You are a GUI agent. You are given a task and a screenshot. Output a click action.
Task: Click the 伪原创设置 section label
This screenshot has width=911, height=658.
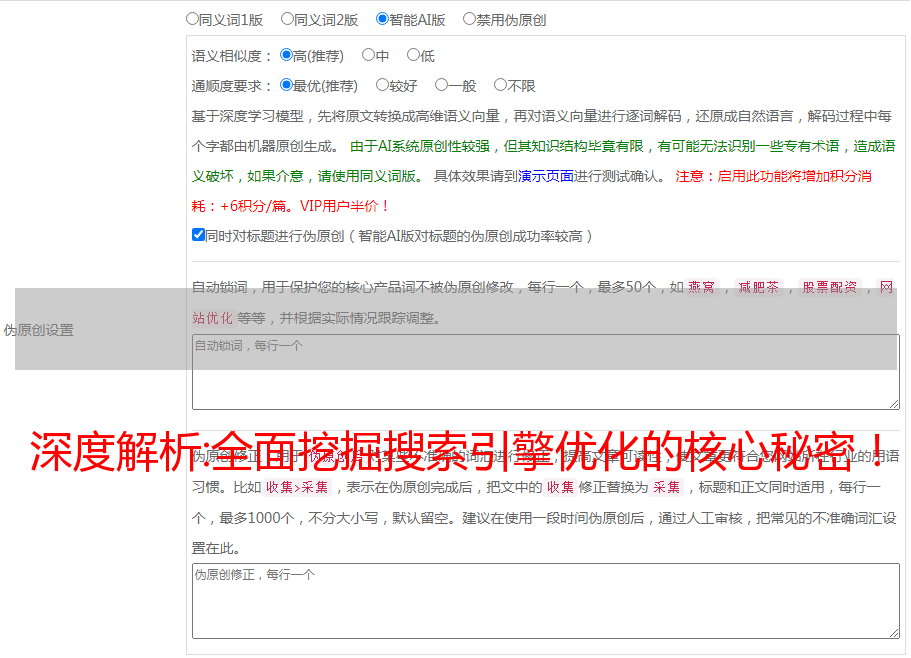pyautogui.click(x=39, y=330)
